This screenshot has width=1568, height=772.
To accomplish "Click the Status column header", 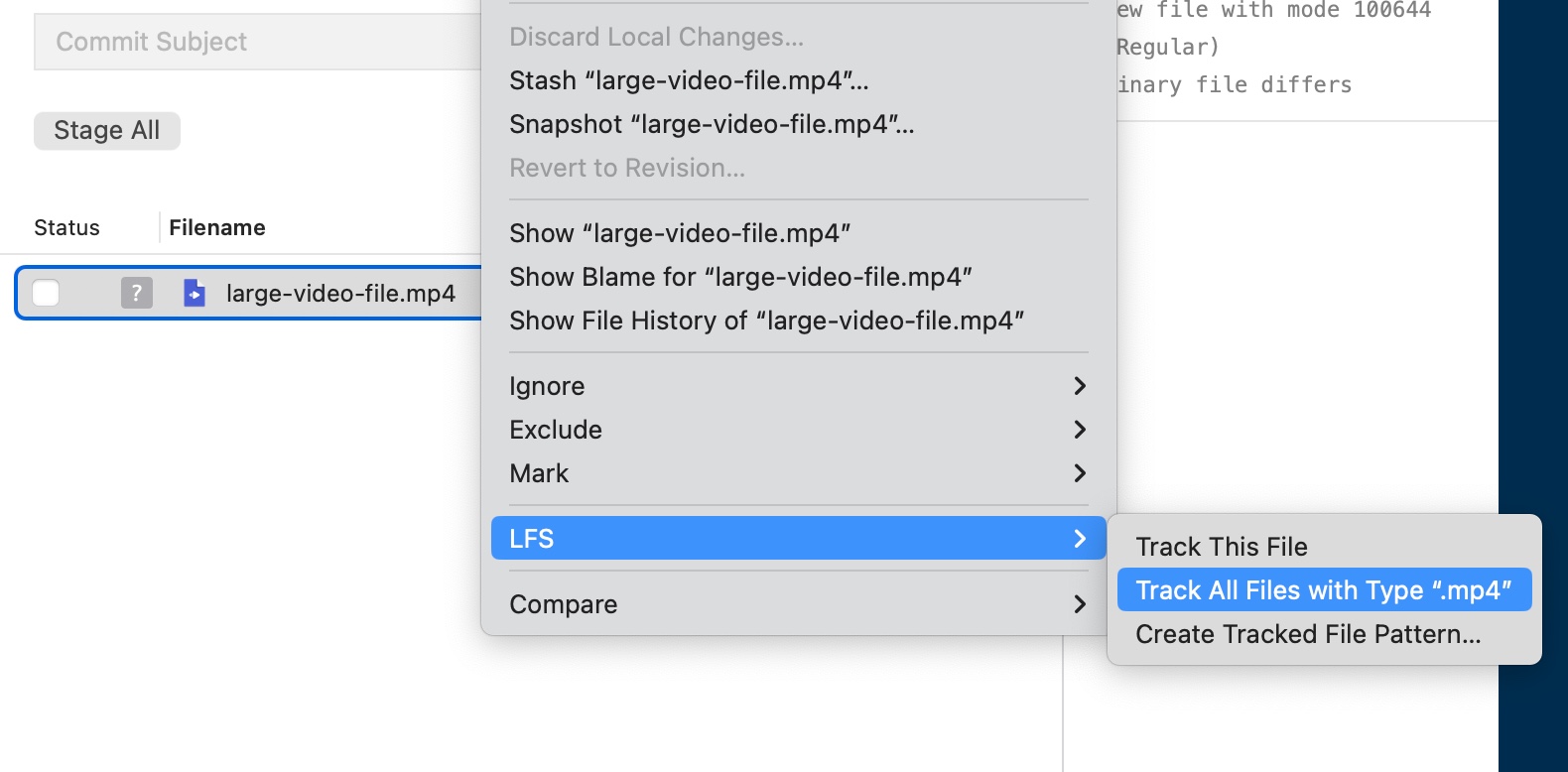I will tap(65, 227).
